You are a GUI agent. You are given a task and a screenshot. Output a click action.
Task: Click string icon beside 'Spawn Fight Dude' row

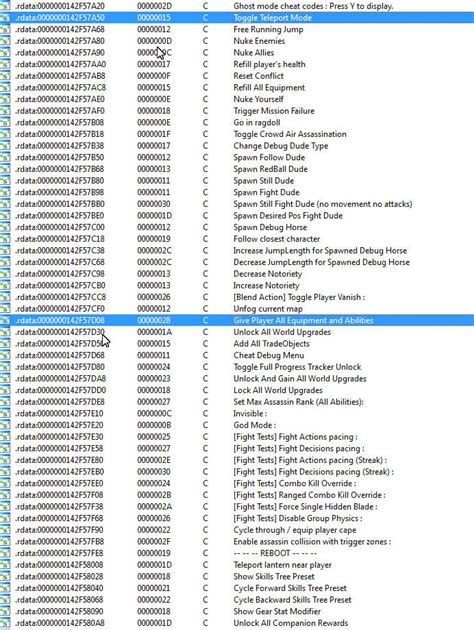(x=5, y=192)
